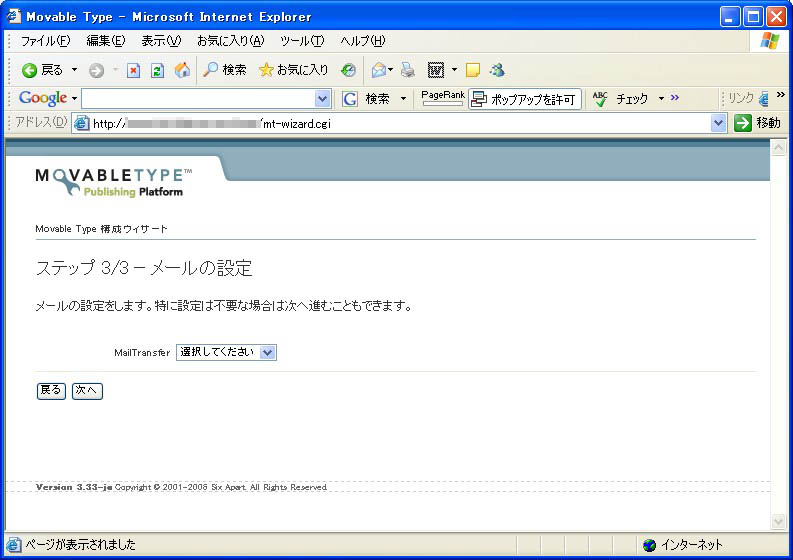Open the 編集(E) menu
The width and height of the screenshot is (793, 560).
(x=106, y=41)
